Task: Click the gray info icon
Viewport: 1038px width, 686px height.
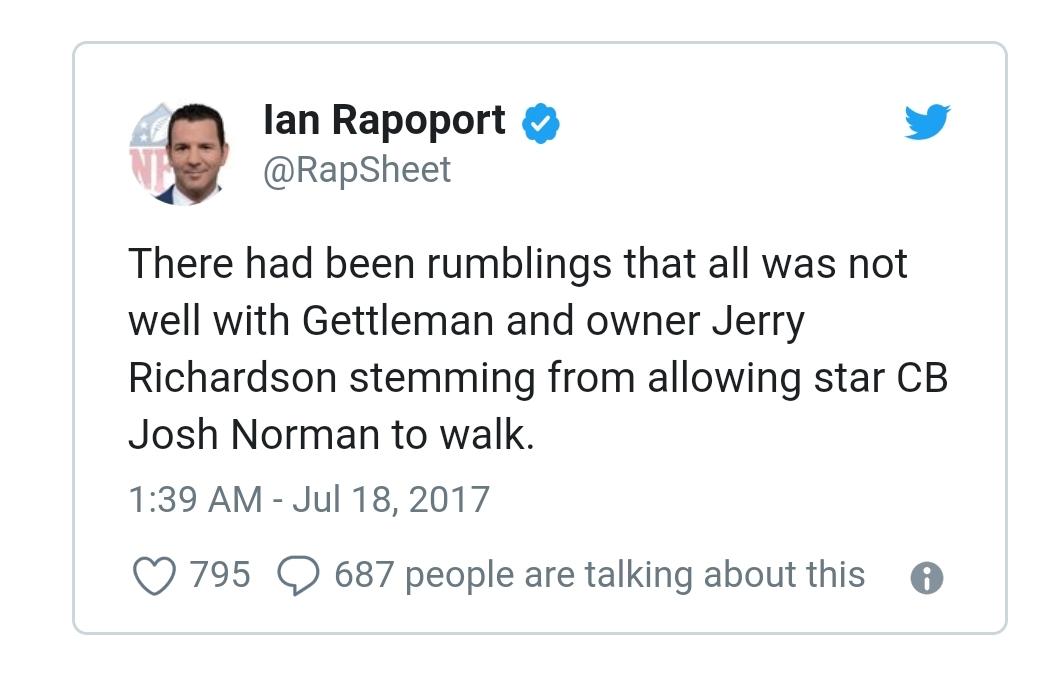Action: pos(927,578)
